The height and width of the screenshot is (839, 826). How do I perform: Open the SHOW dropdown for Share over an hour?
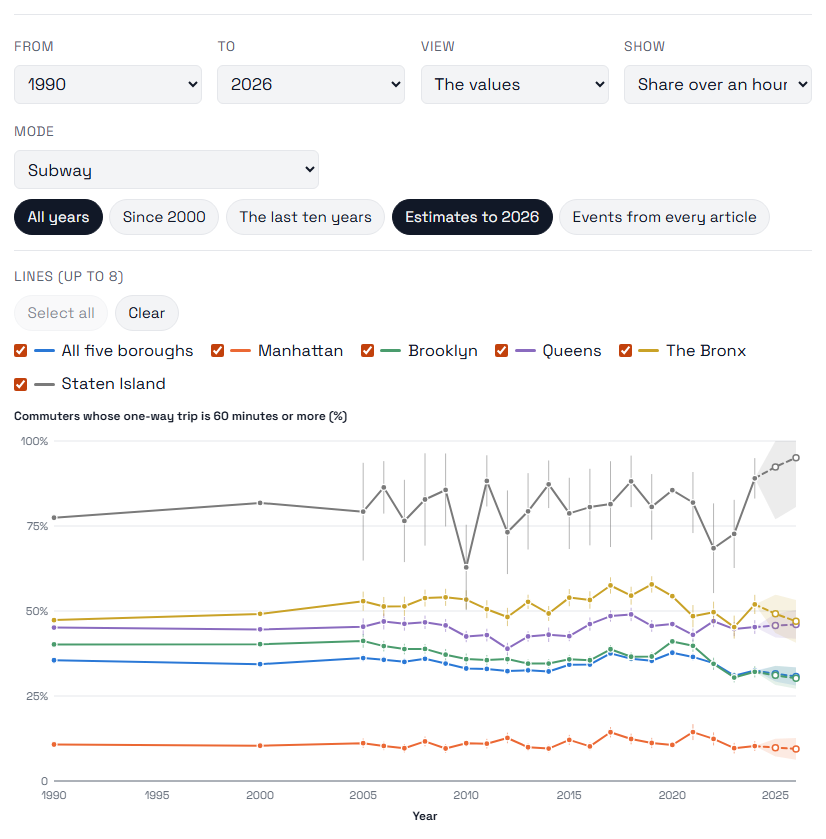718,85
